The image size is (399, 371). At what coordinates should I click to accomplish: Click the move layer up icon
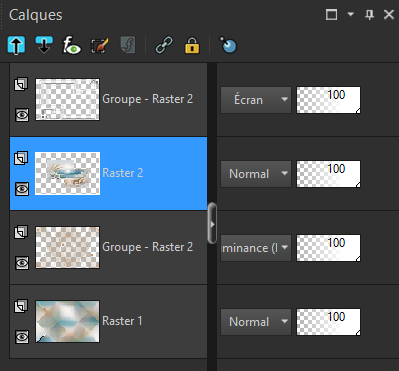point(16,45)
